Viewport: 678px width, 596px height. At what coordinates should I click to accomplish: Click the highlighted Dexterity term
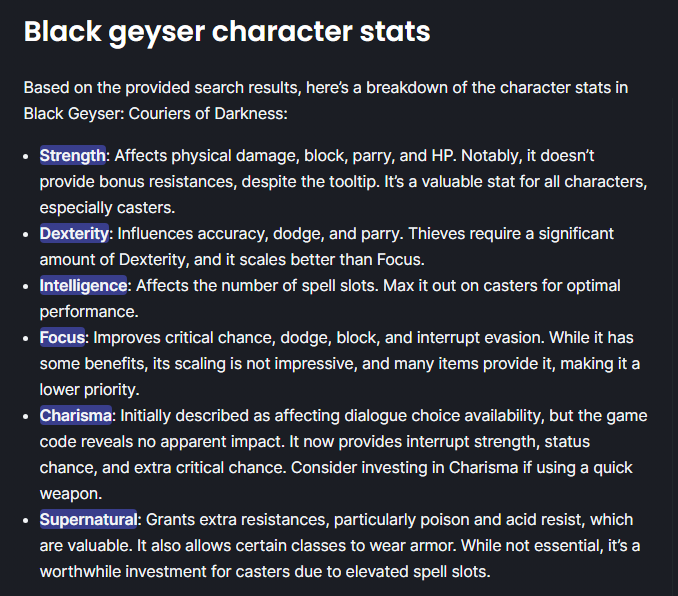click(x=74, y=234)
